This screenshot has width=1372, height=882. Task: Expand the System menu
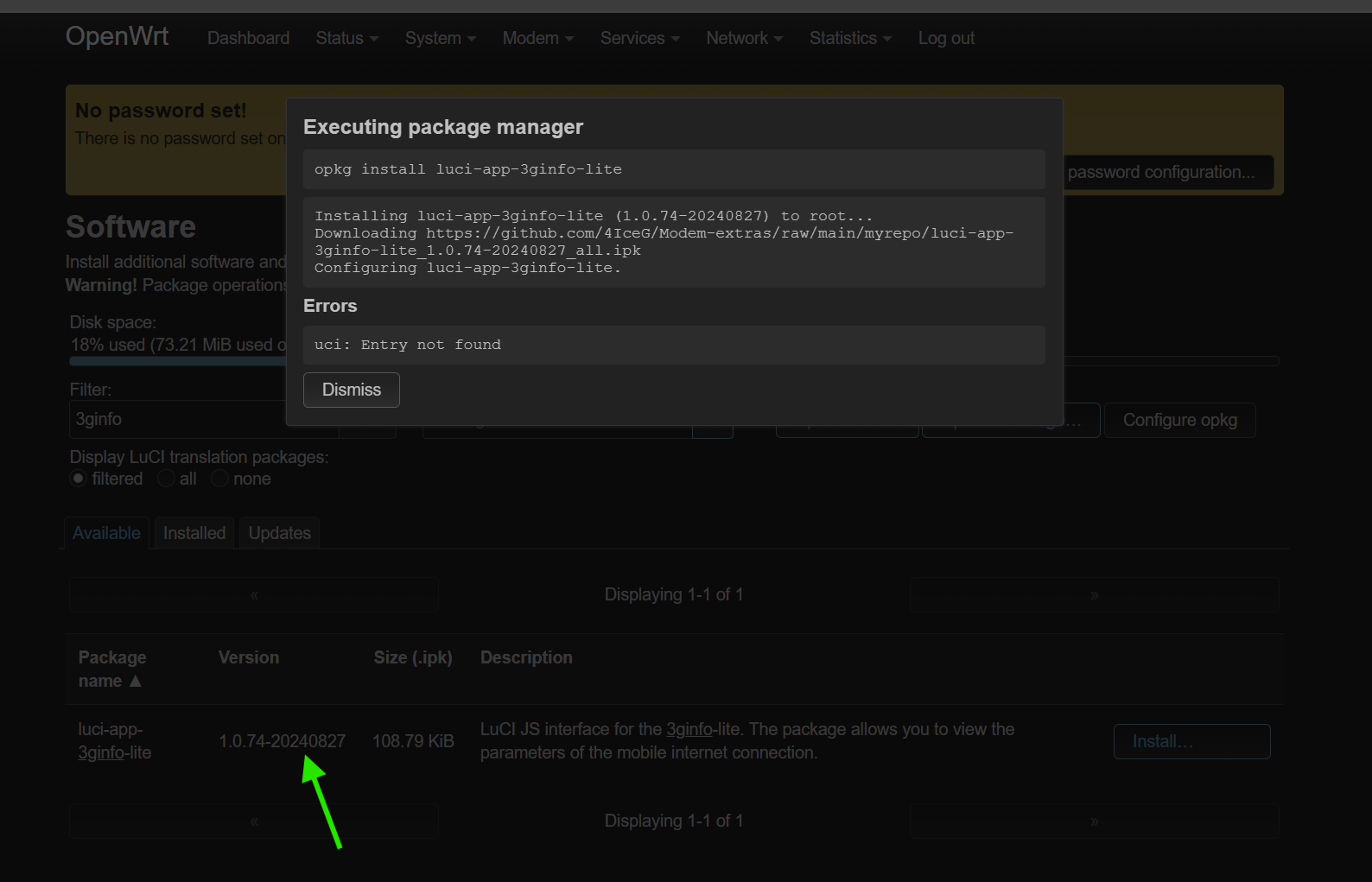(441, 38)
